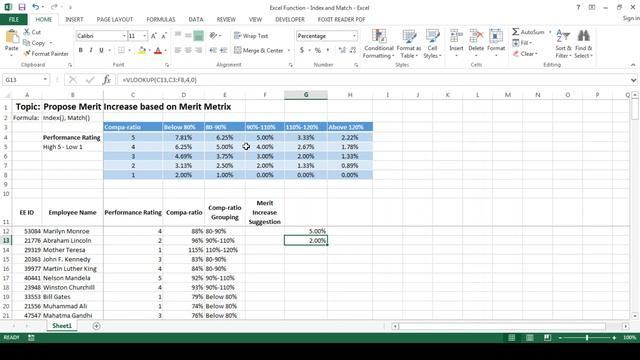Undo the last action
Screen dimensions: 640x360
click(36, 7)
